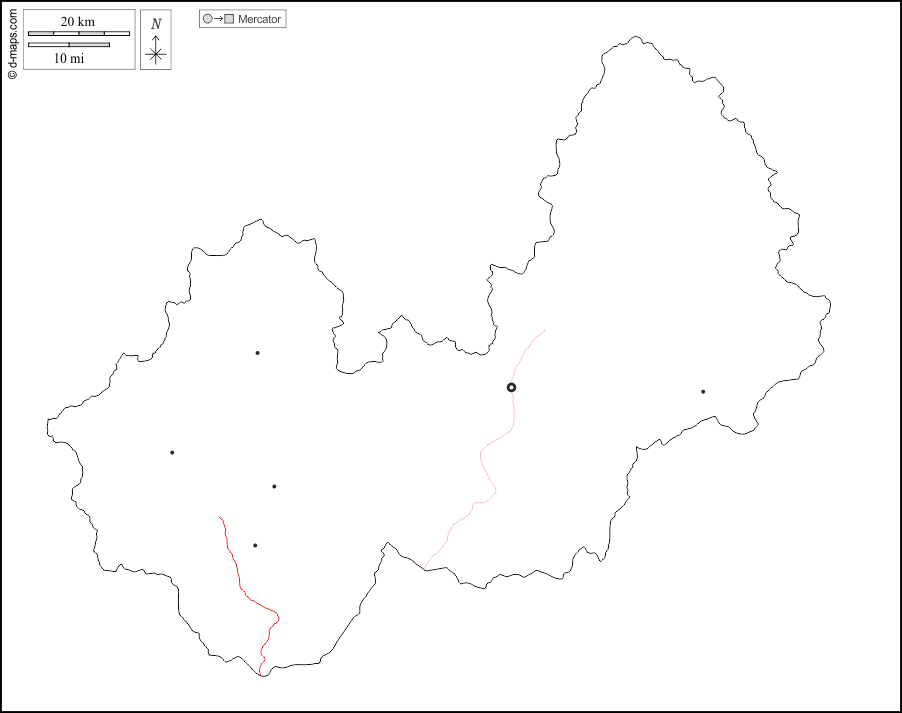Select the ringed capital city marker
902x713 pixels.
511,387
